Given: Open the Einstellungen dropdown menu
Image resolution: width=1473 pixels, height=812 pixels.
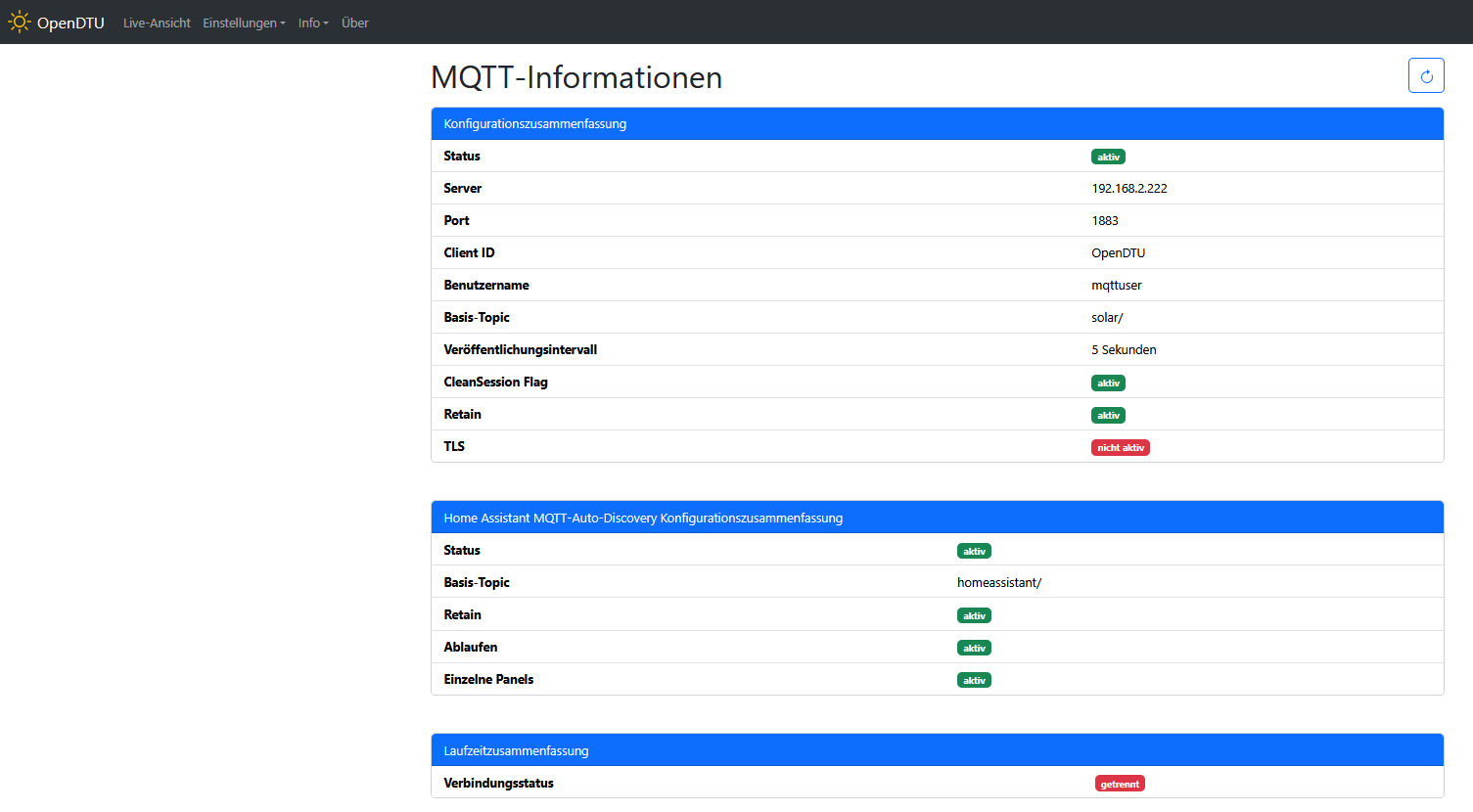Looking at the screenshot, I should pyautogui.click(x=244, y=23).
